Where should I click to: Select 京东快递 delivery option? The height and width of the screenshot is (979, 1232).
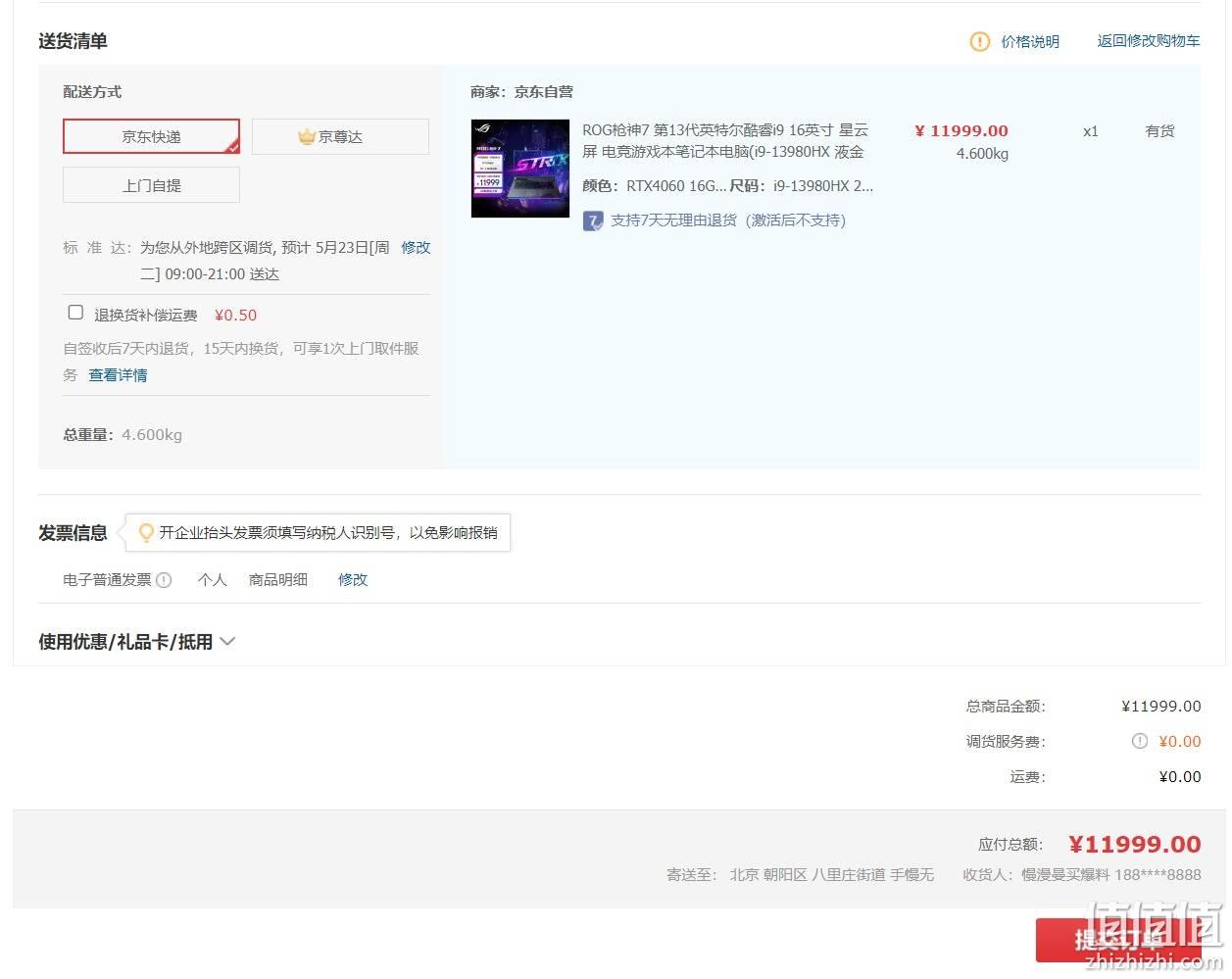click(151, 136)
